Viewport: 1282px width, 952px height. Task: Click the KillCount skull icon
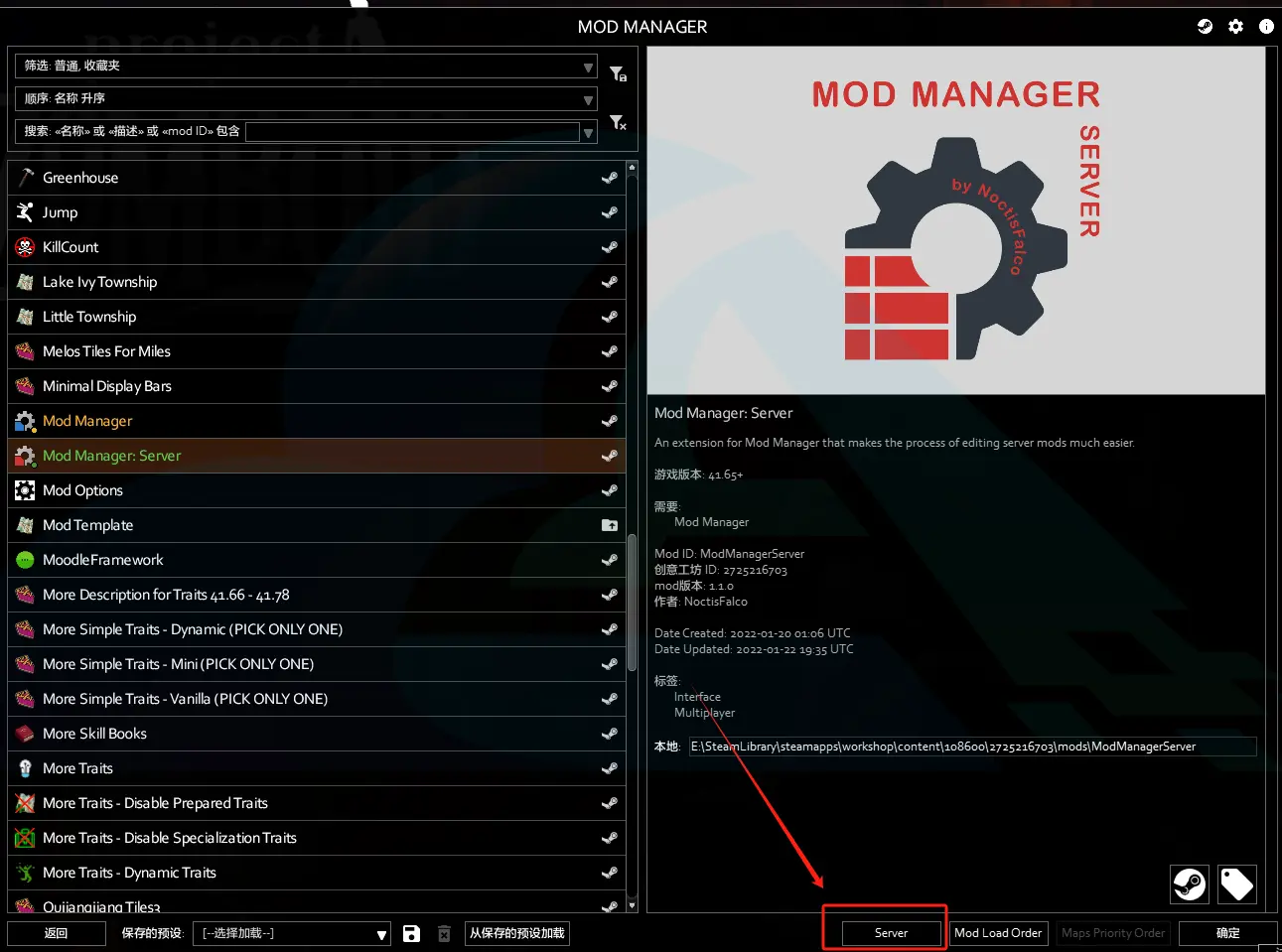point(25,247)
